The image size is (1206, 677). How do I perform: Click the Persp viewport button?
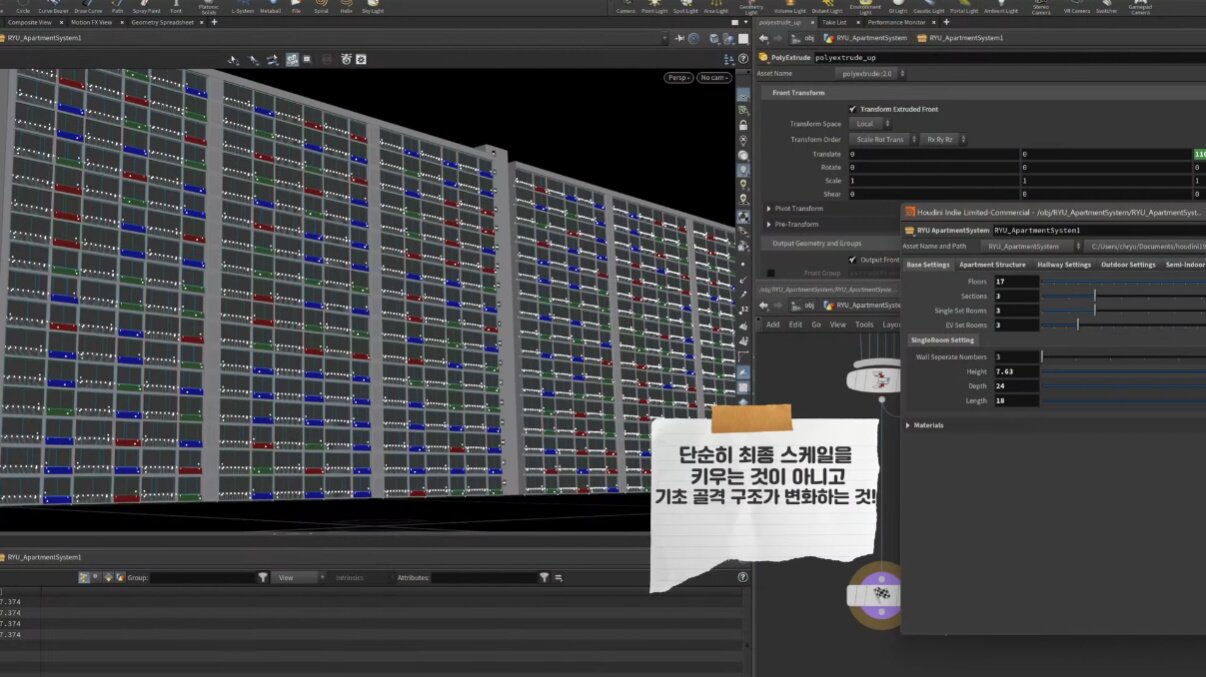[678, 78]
